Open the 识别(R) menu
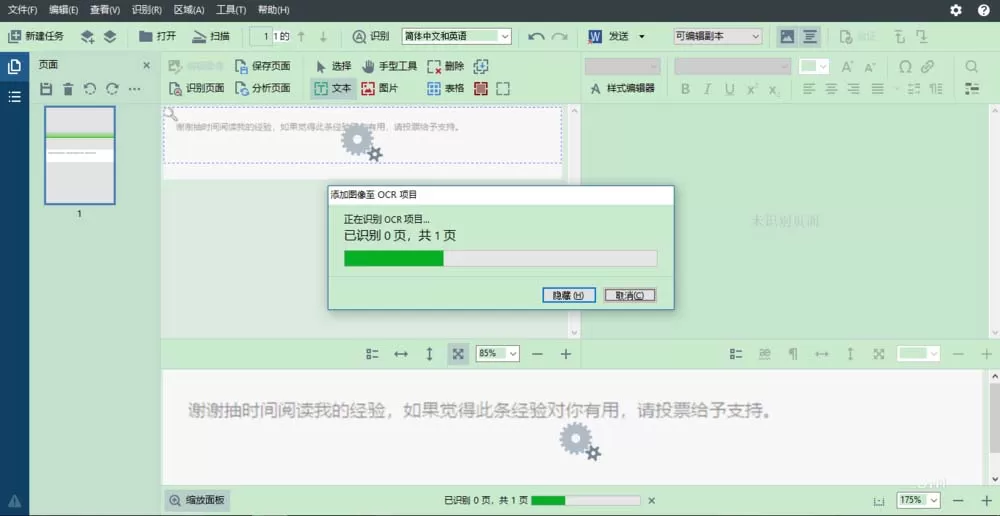Screen dimensions: 1000x516 pyautogui.click(x=147, y=10)
